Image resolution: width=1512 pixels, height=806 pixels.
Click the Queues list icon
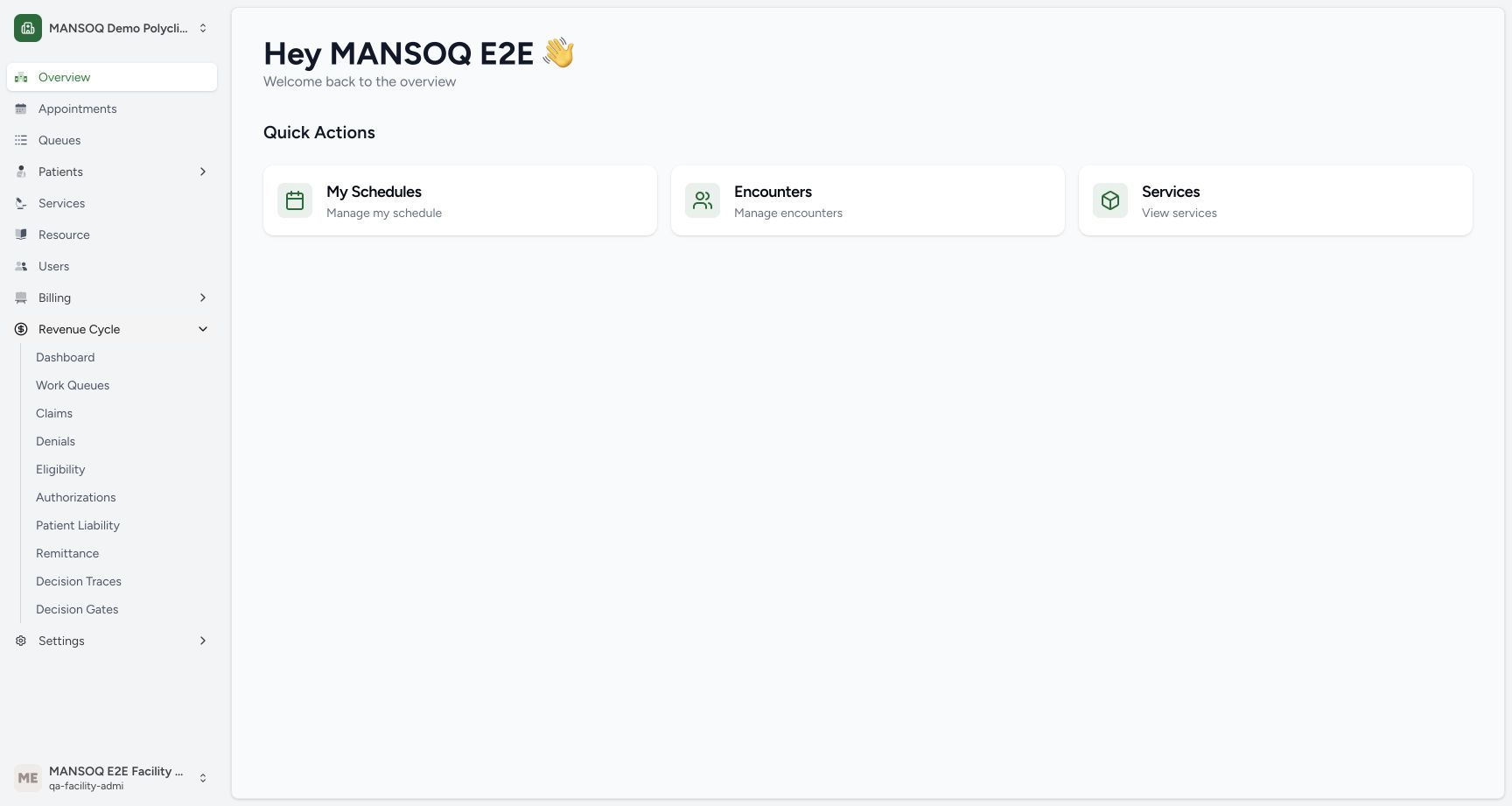(x=21, y=140)
